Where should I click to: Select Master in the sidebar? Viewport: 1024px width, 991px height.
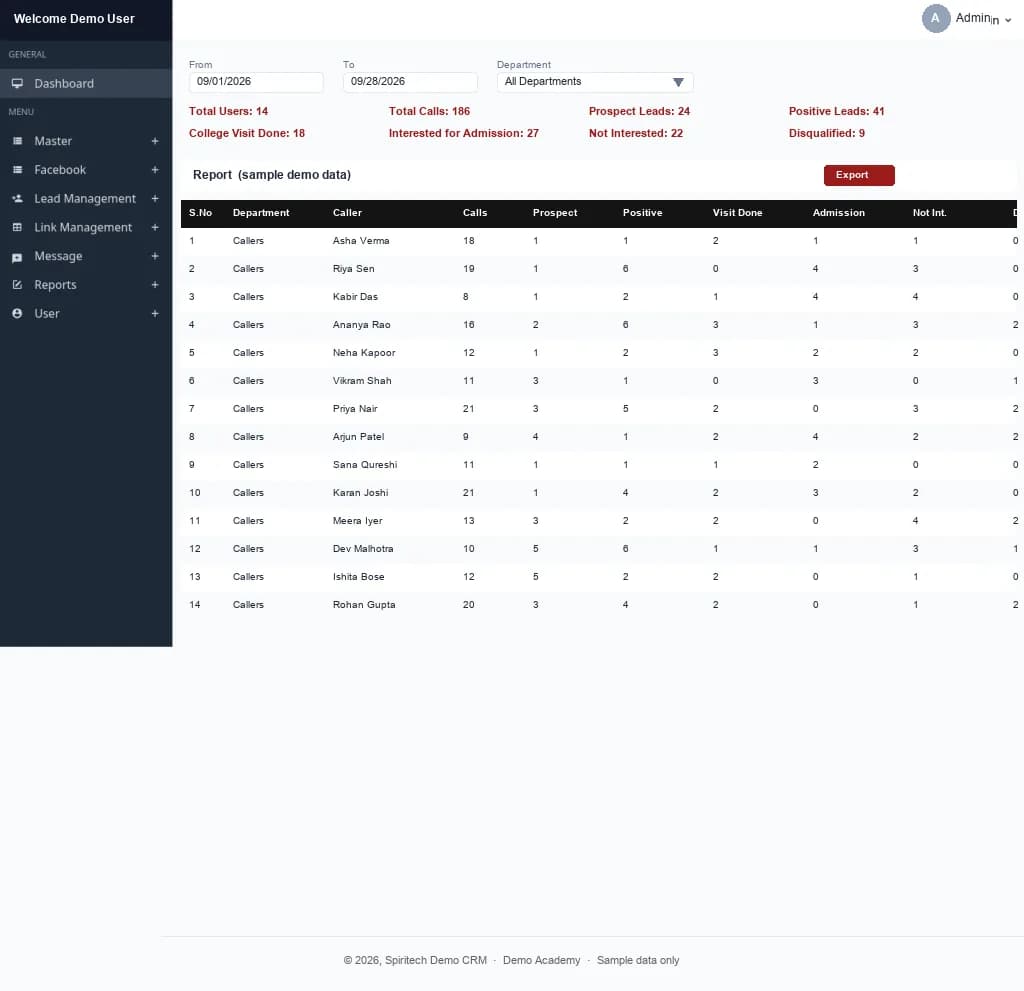pos(86,141)
